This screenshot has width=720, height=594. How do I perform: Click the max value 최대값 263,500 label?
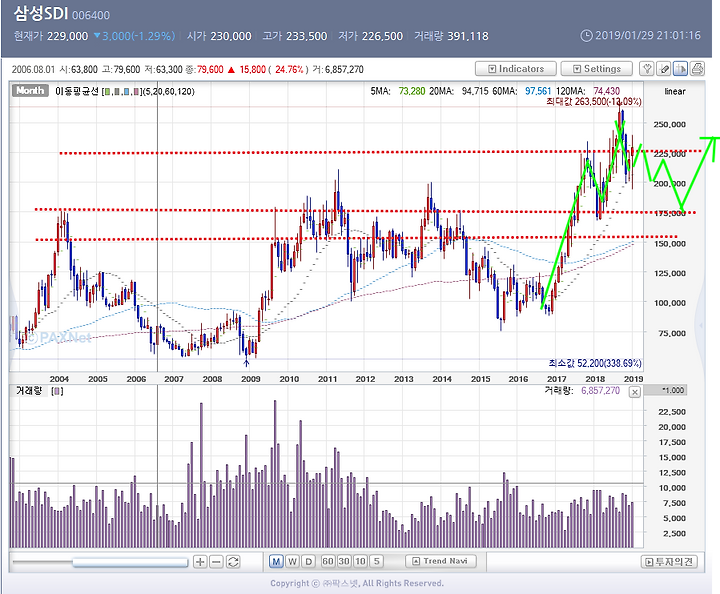594,101
